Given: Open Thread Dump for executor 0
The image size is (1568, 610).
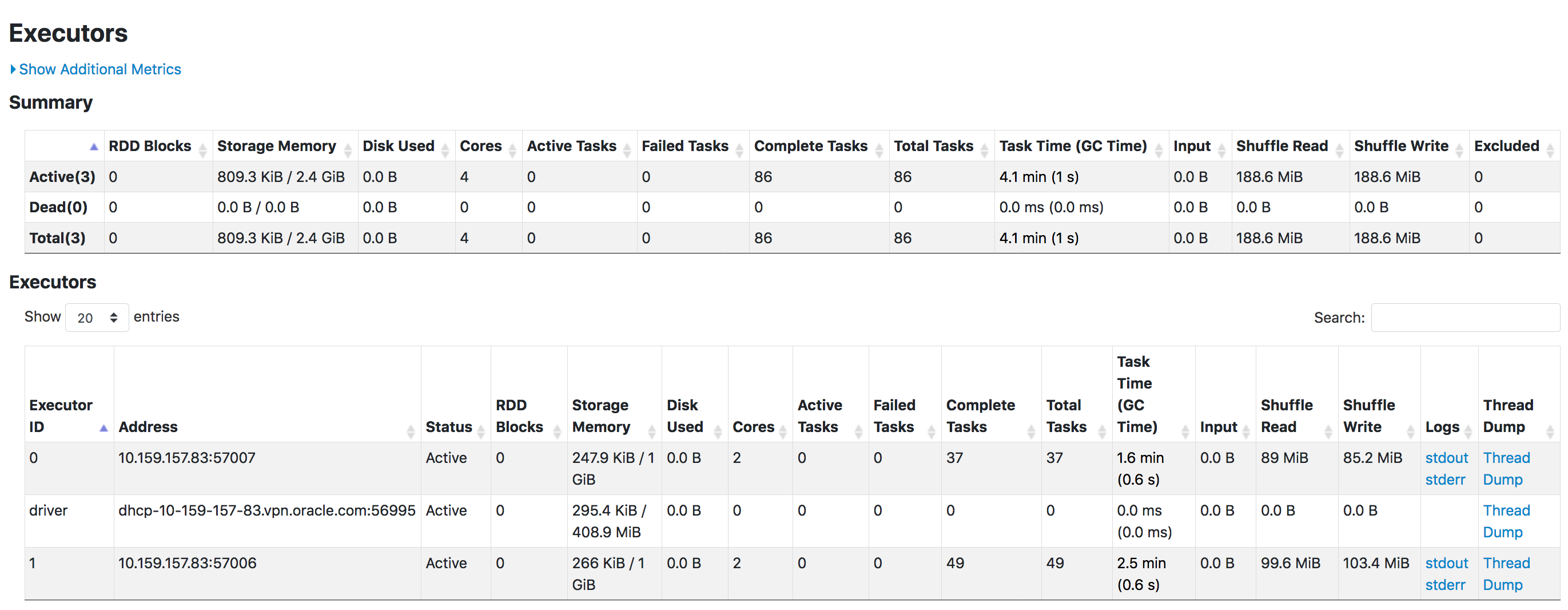Looking at the screenshot, I should coord(1506,469).
